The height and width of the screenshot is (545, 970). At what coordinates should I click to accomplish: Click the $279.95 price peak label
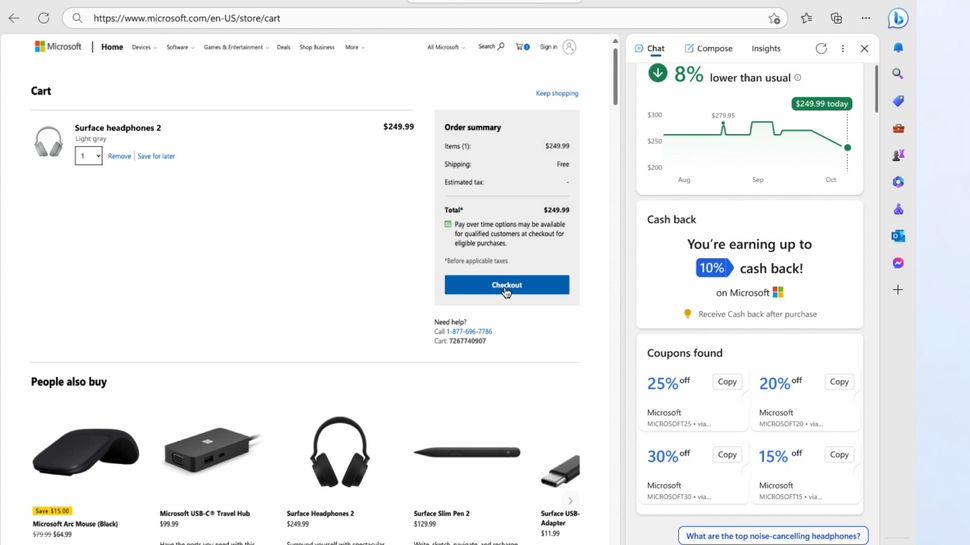[723, 116]
